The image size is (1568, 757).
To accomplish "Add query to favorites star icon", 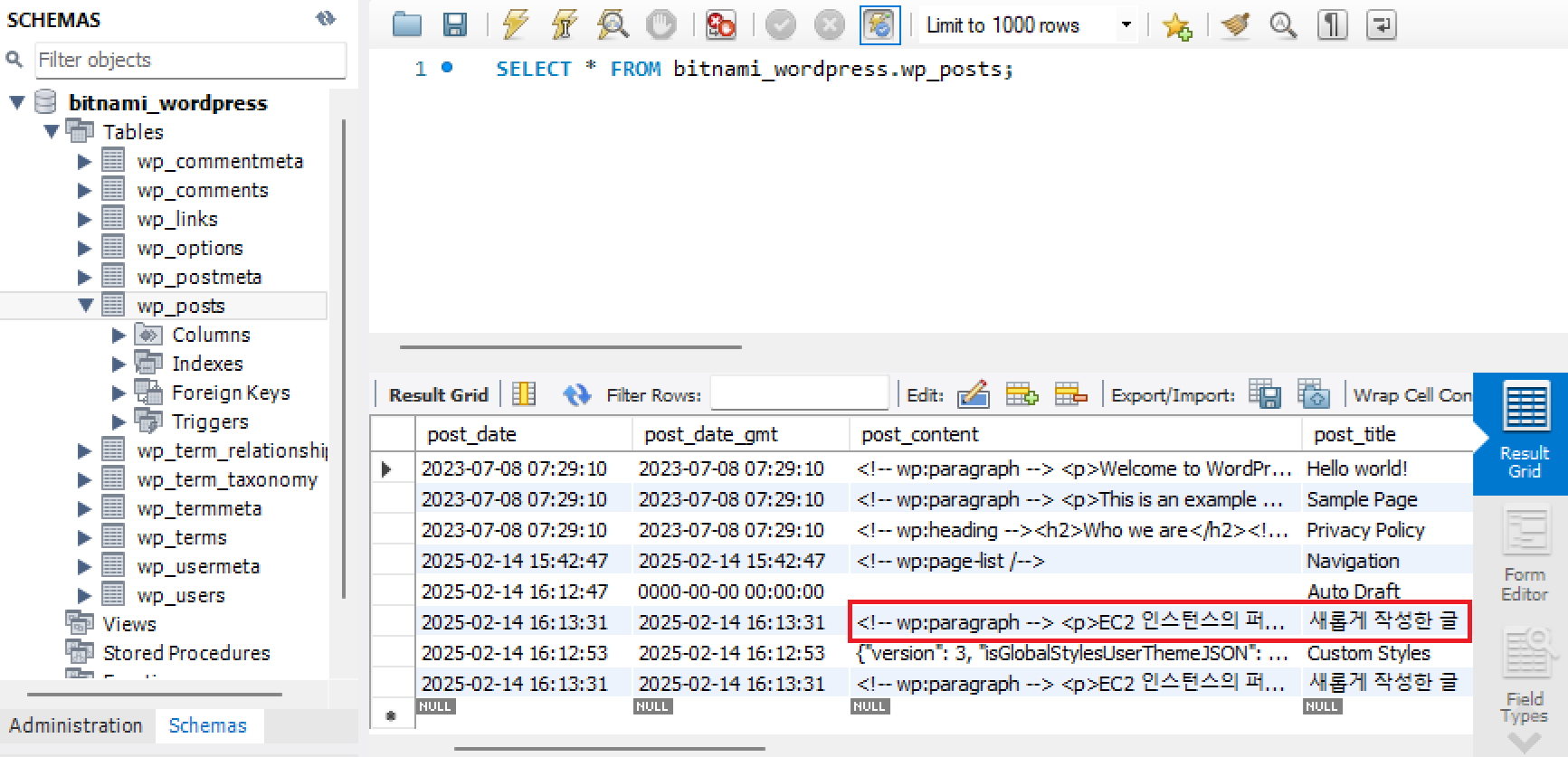I will [x=1177, y=25].
